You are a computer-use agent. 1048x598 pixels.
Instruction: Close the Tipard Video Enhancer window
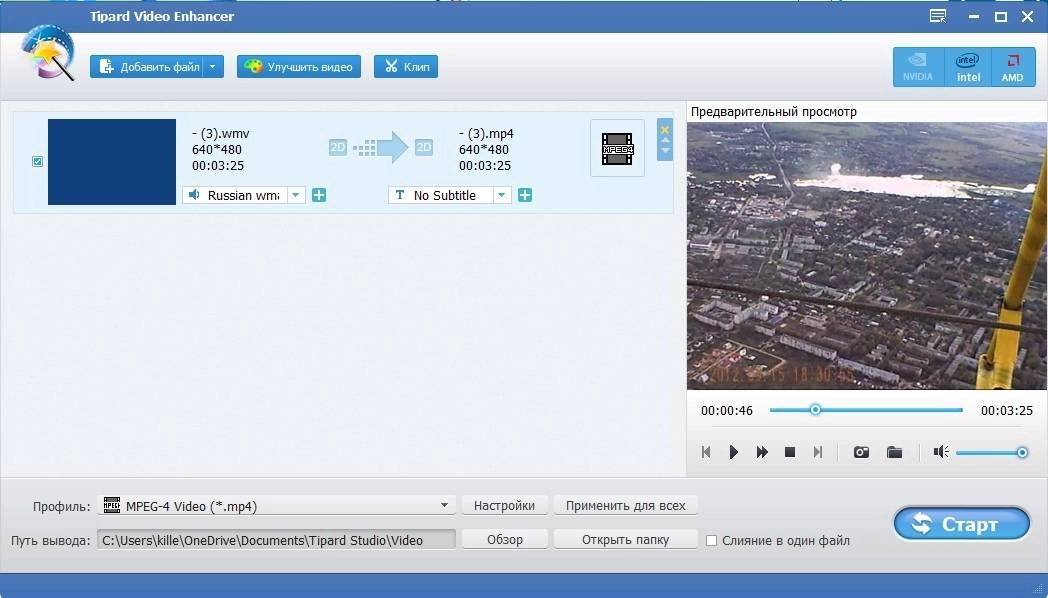pyautogui.click(x=1028, y=17)
